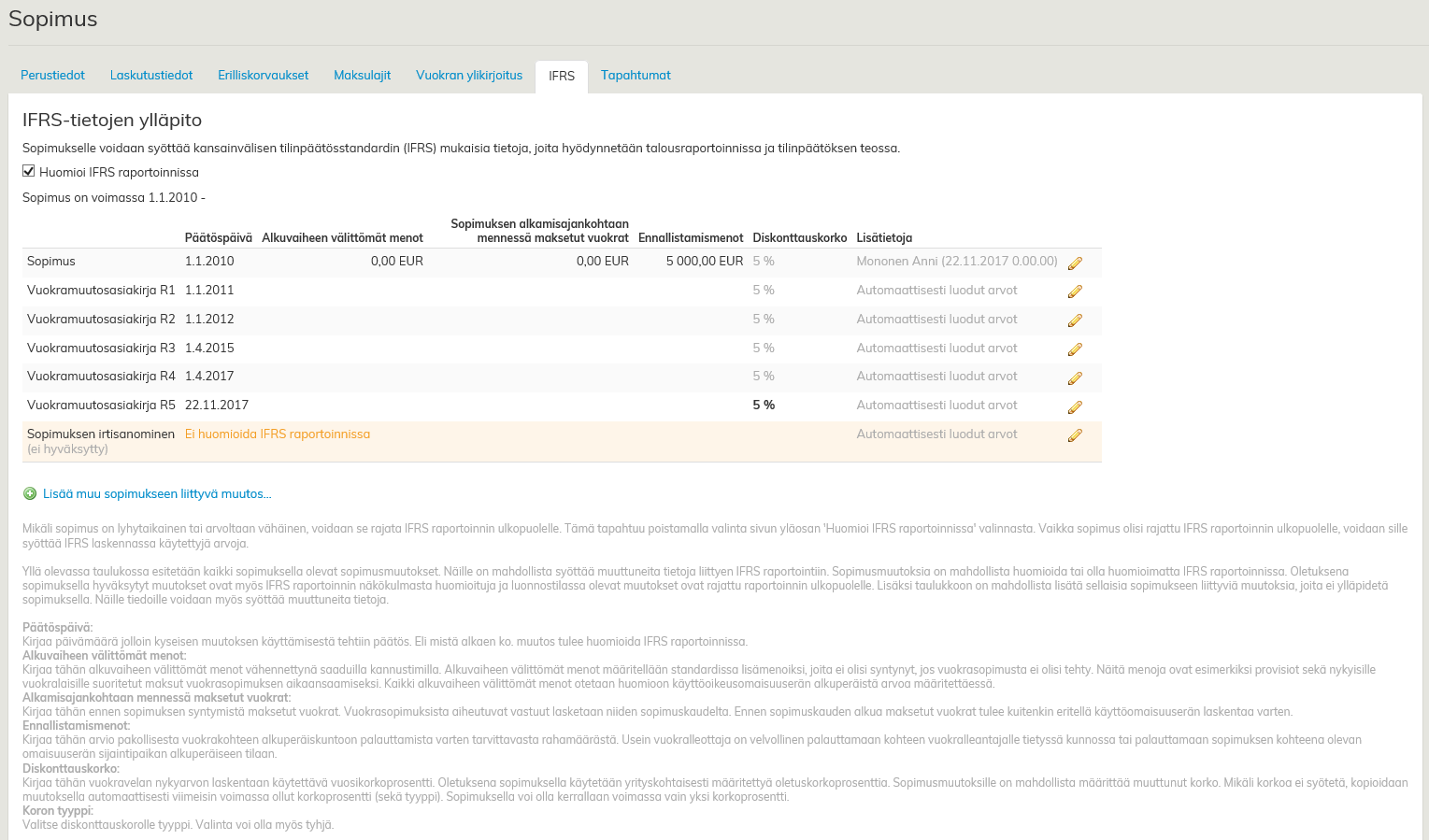Uncheck Huomioi IFRS raportoinnissa checkbox
The image size is (1429, 840).
pyautogui.click(x=29, y=171)
